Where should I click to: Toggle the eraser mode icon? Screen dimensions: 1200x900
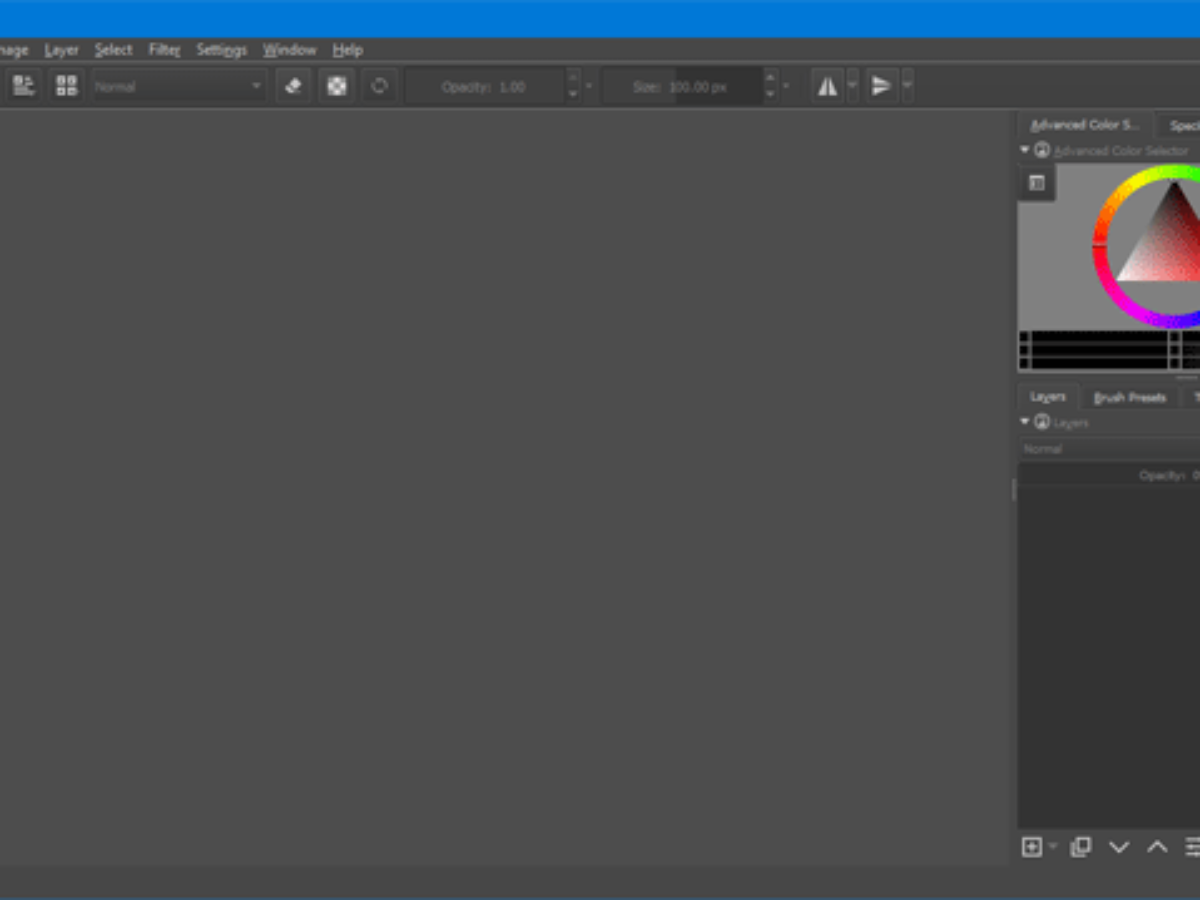293,86
